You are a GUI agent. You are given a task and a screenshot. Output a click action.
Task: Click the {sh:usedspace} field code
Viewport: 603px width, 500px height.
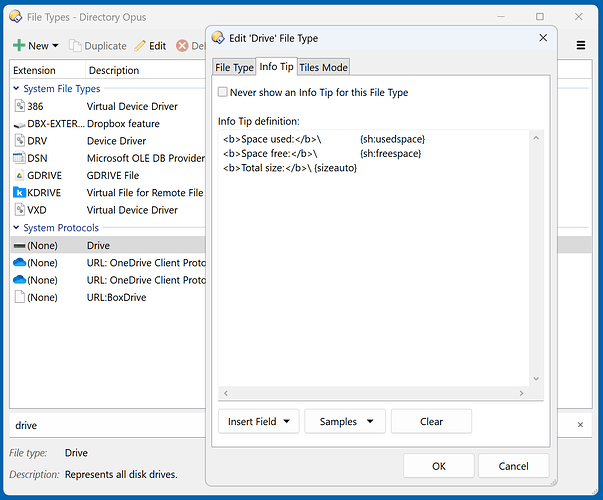click(x=393, y=139)
